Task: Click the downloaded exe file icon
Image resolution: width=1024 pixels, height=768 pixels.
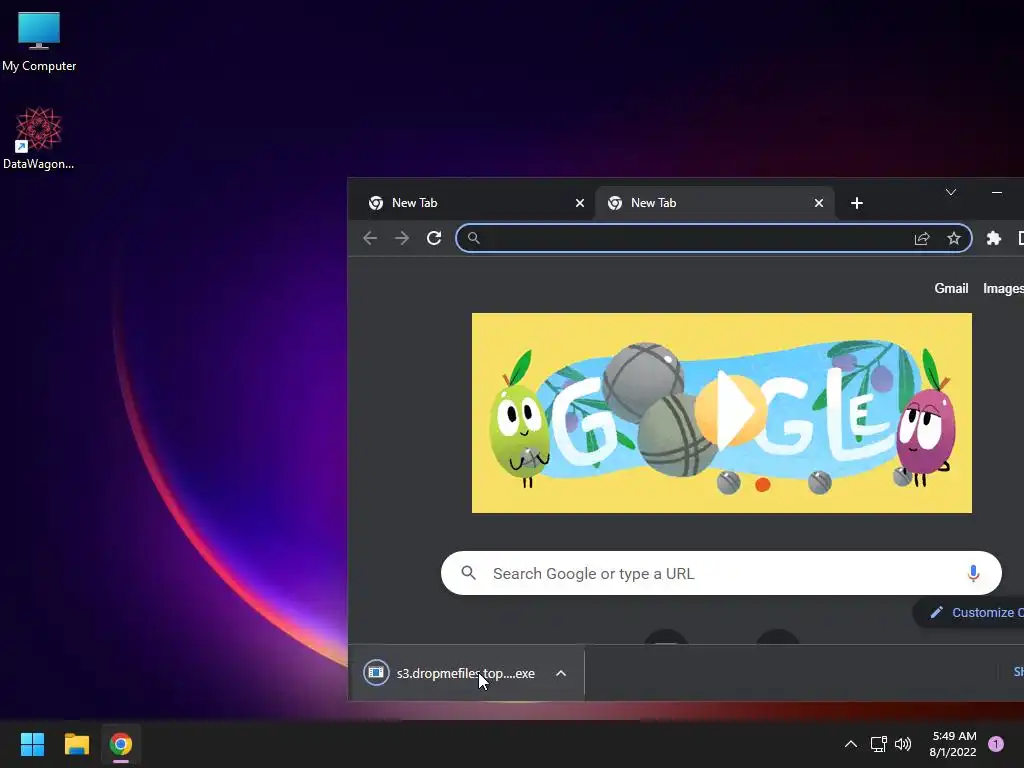Action: (376, 673)
